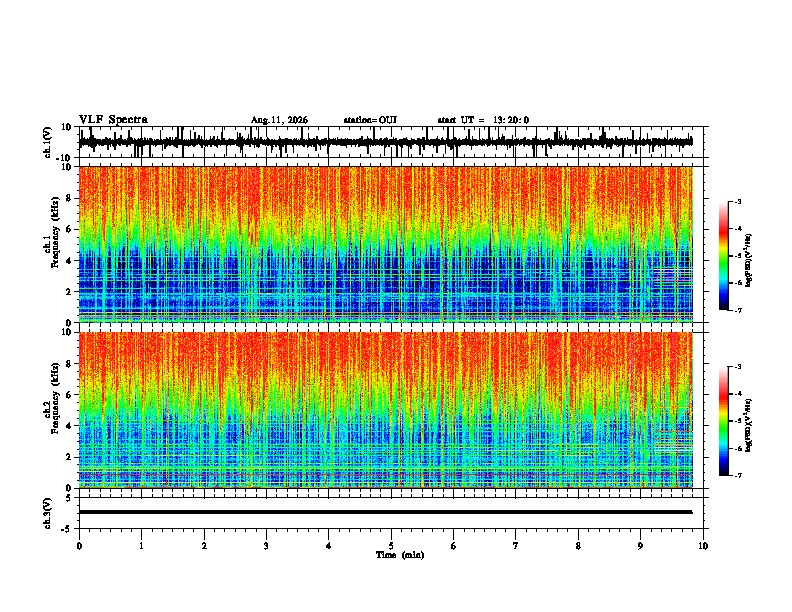The height and width of the screenshot is (612, 792).
Task: Click the ch.2 color scale bar
Action: 724,421
